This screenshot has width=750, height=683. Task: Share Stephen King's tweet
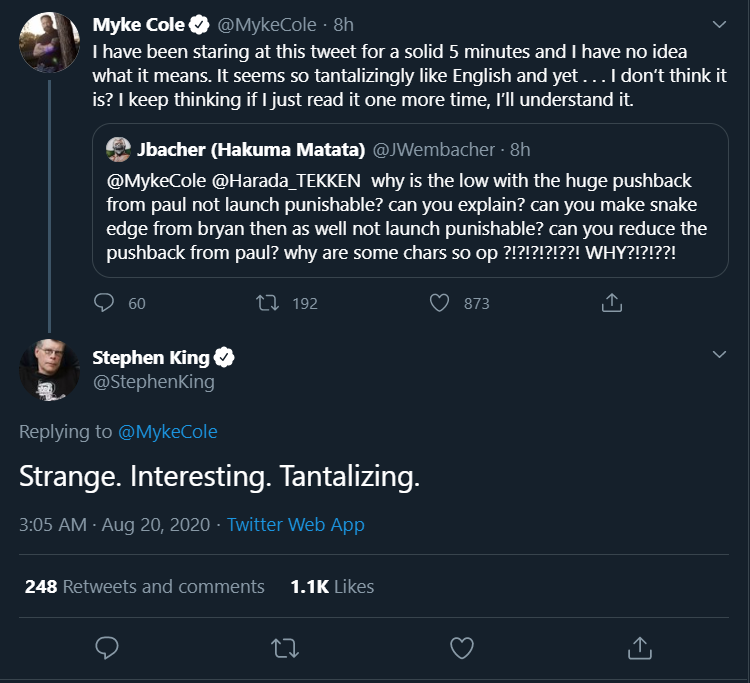(x=639, y=648)
